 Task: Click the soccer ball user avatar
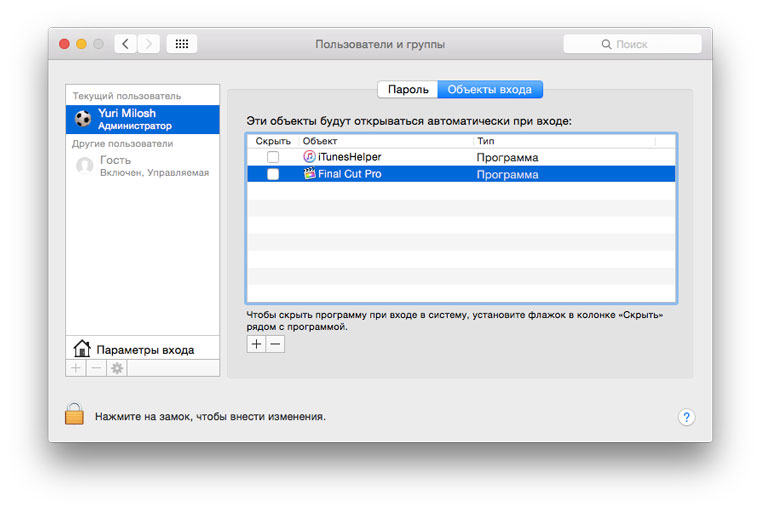click(83, 119)
